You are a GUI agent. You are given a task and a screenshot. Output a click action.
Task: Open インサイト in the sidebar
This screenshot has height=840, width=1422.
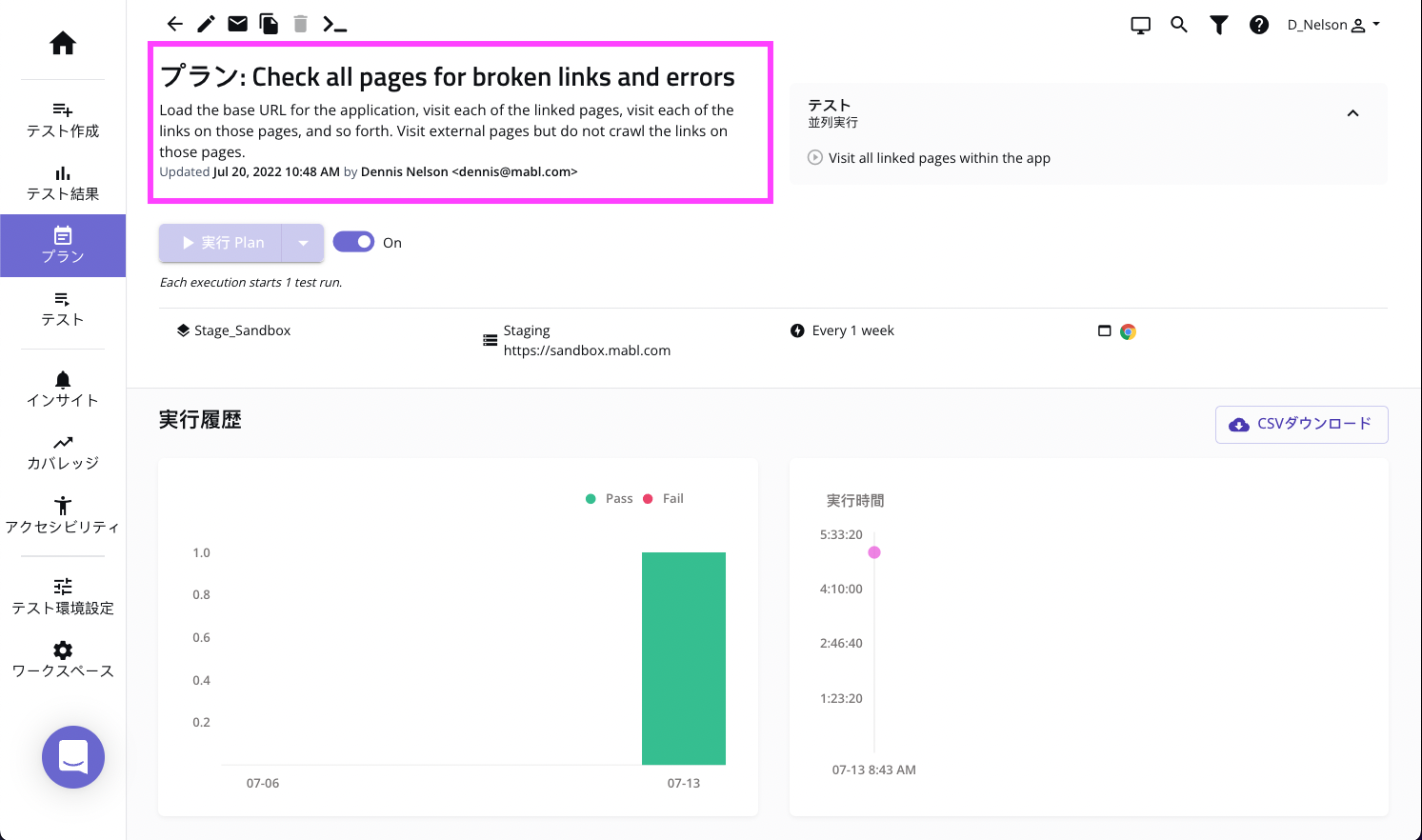pos(63,390)
